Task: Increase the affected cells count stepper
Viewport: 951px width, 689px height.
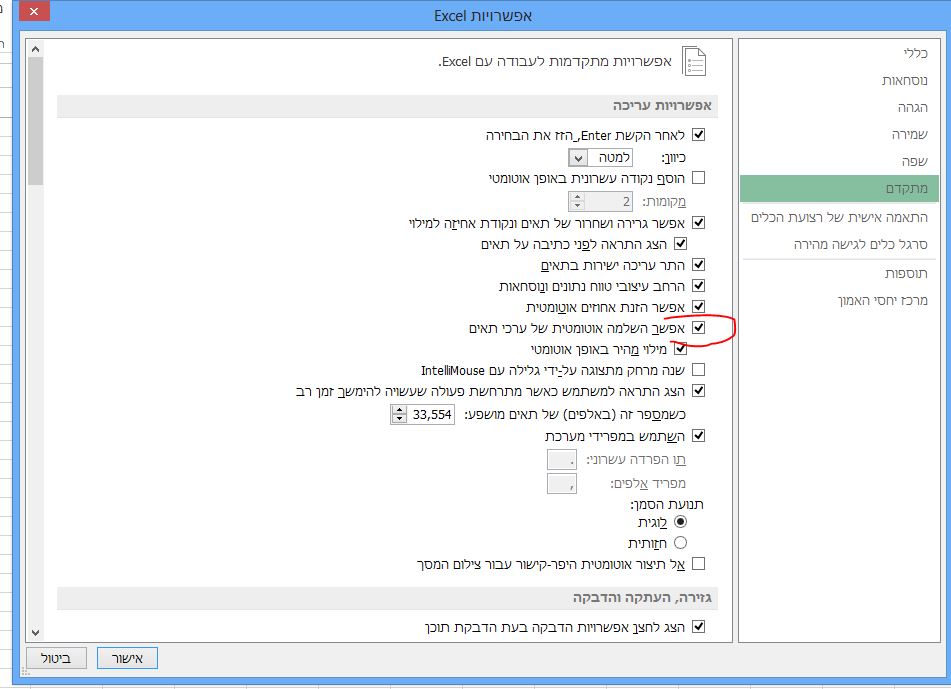Action: click(x=399, y=411)
